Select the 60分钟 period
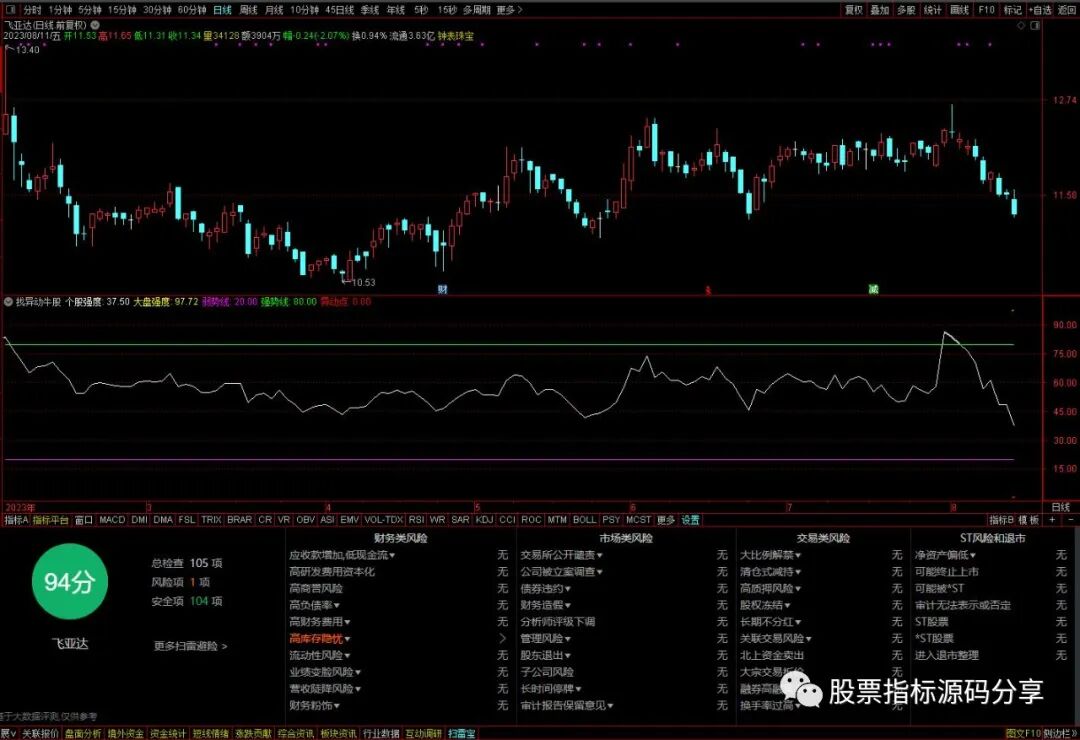This screenshot has width=1080, height=740. 191,10
